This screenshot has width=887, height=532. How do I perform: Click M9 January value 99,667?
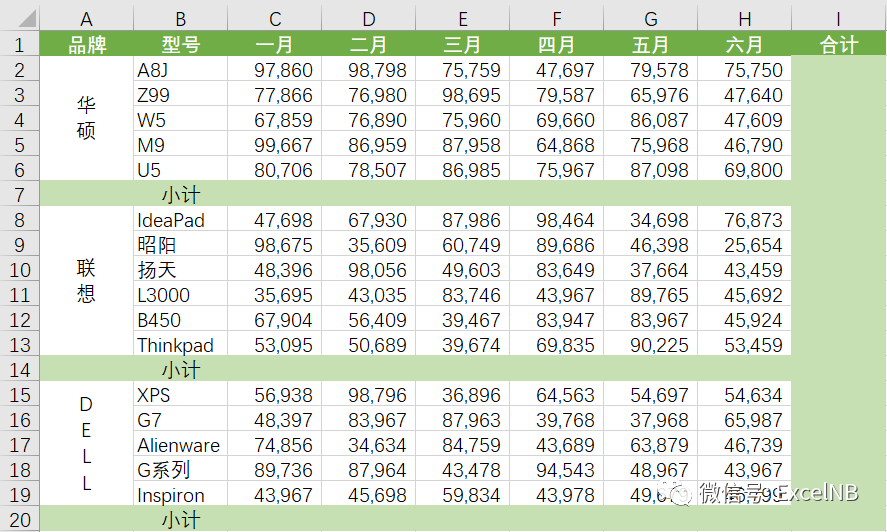[275, 144]
